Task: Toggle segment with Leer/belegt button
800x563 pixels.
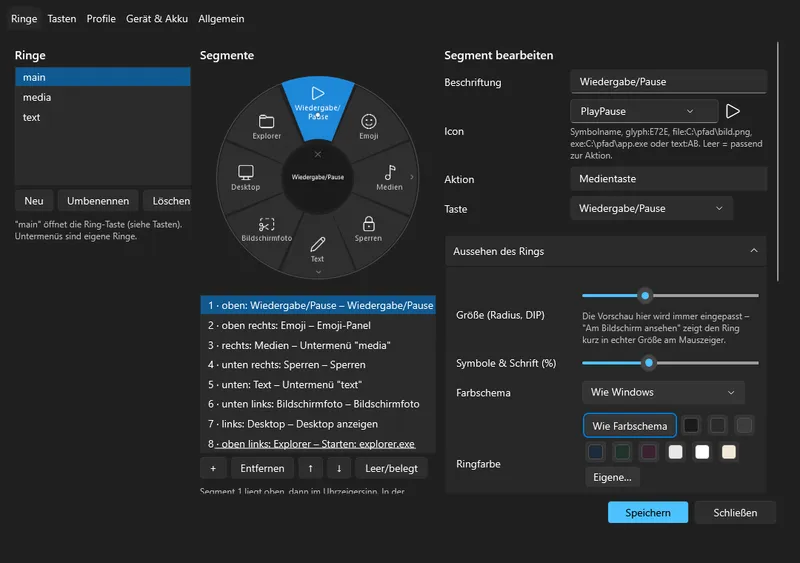Action: tap(391, 468)
